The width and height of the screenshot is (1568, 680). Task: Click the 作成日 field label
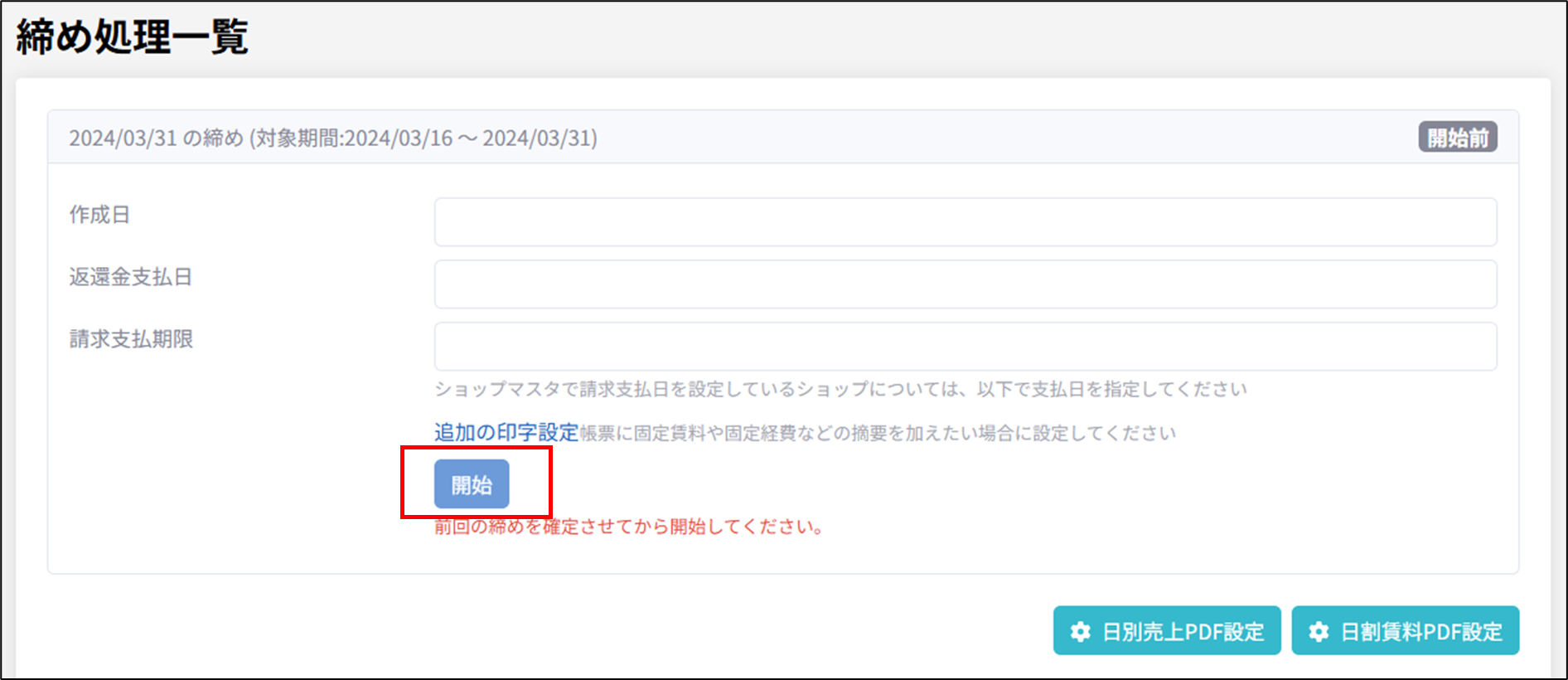(x=99, y=215)
